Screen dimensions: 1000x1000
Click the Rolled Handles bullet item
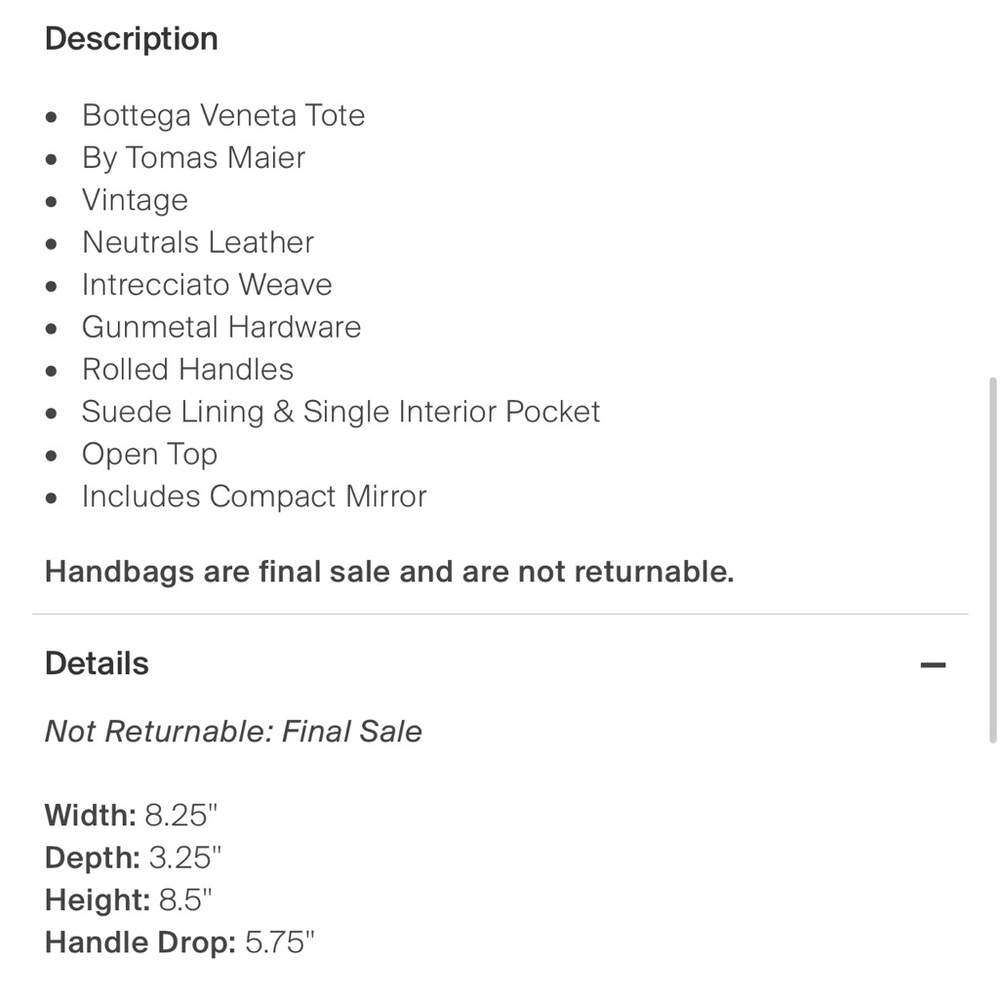click(188, 369)
